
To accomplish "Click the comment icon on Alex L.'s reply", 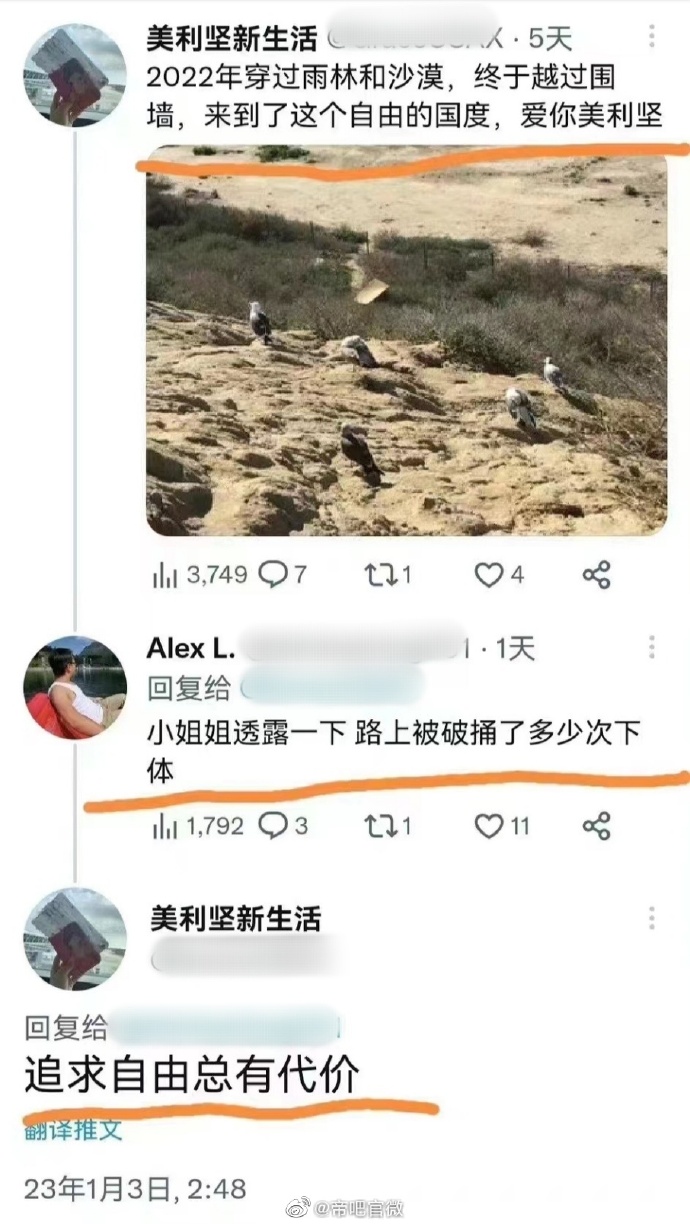I will (272, 826).
